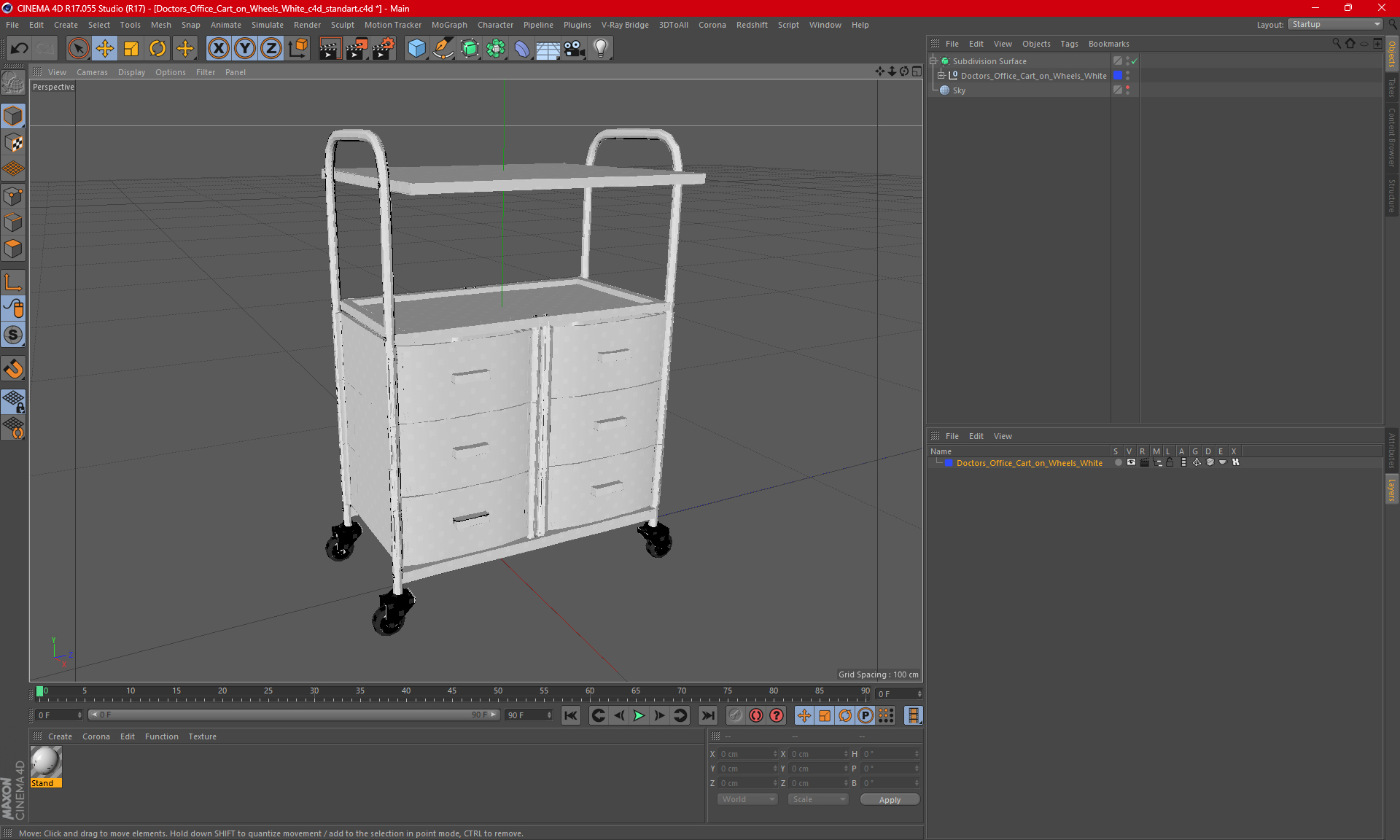Select the Live Selection tool
The image size is (1400, 840).
(78, 48)
